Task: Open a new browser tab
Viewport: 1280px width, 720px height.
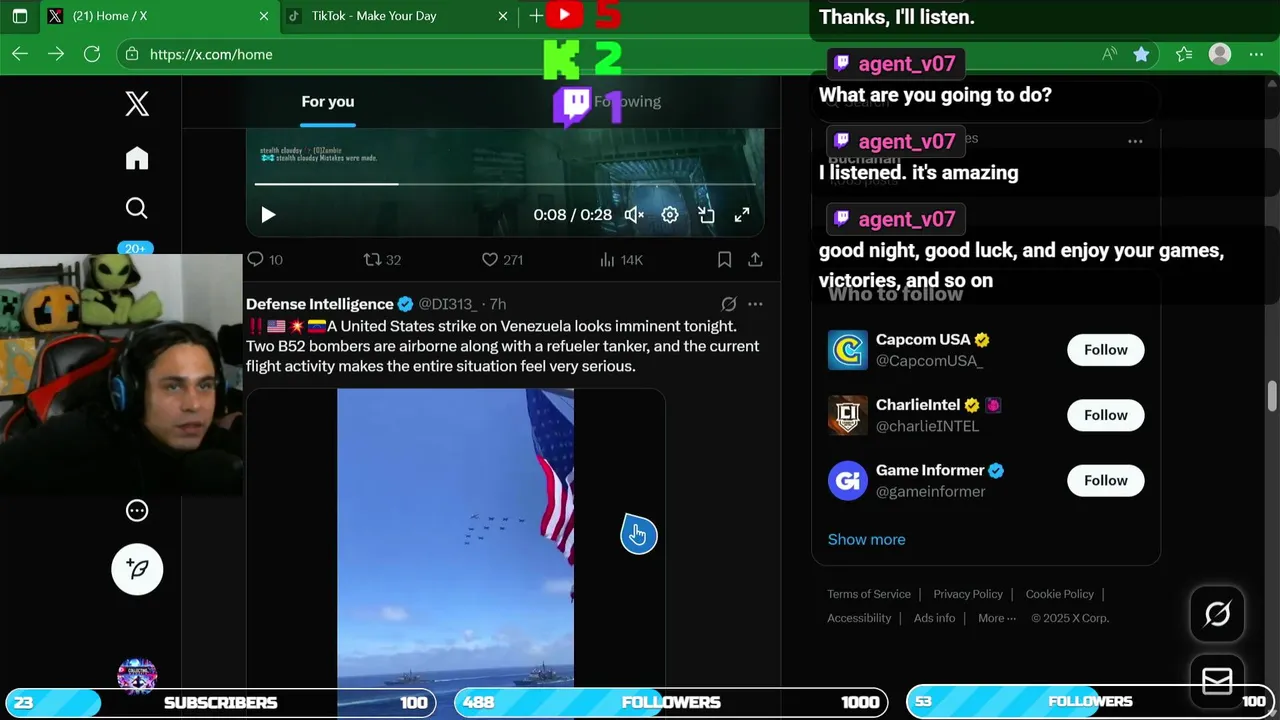Action: point(536,16)
